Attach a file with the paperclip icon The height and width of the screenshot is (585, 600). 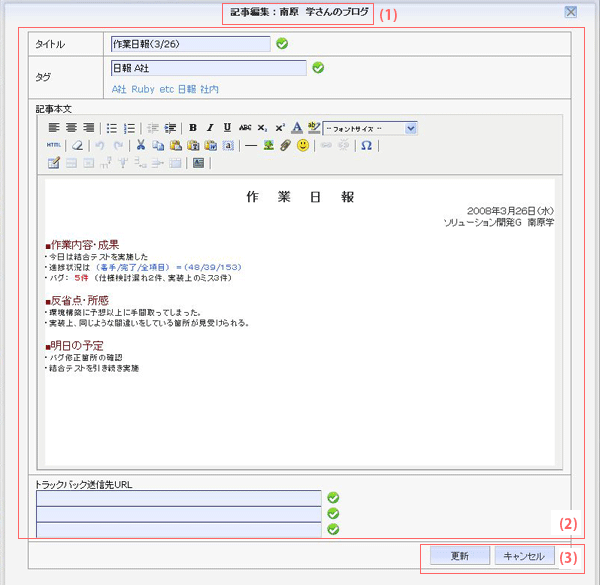click(285, 145)
